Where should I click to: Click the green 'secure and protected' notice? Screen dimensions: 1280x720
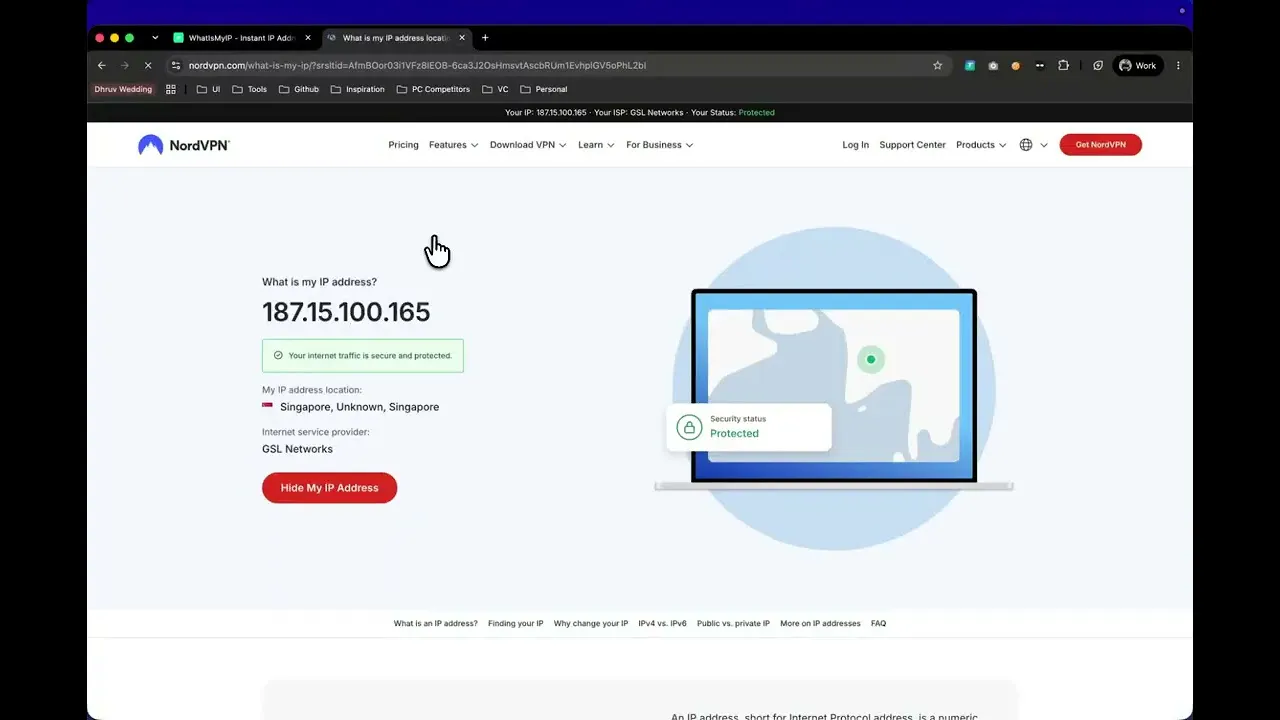click(362, 355)
